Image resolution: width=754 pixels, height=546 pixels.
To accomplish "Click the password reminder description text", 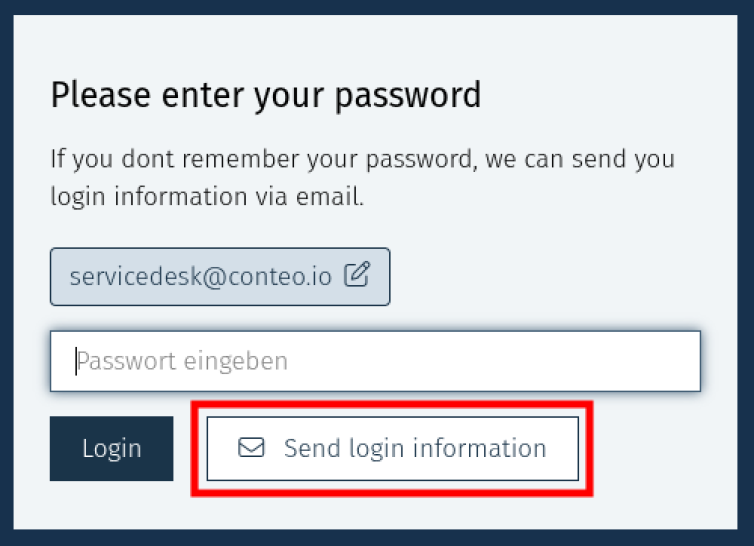I will tap(362, 177).
